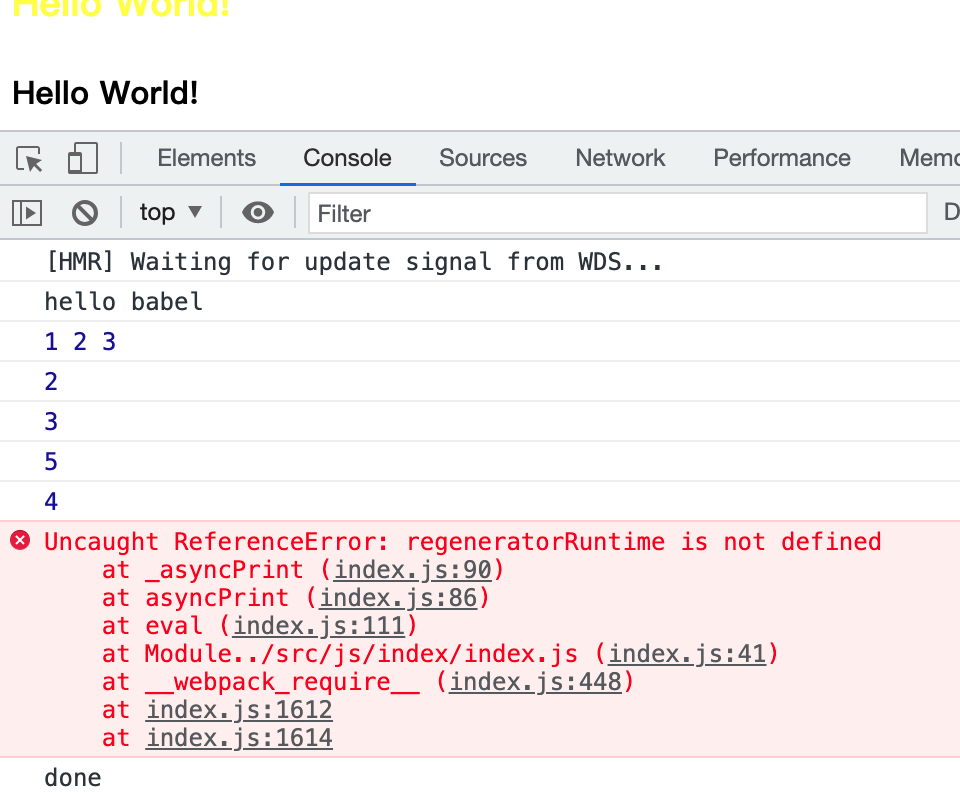Click the 'hello babel' log line

[124, 302]
